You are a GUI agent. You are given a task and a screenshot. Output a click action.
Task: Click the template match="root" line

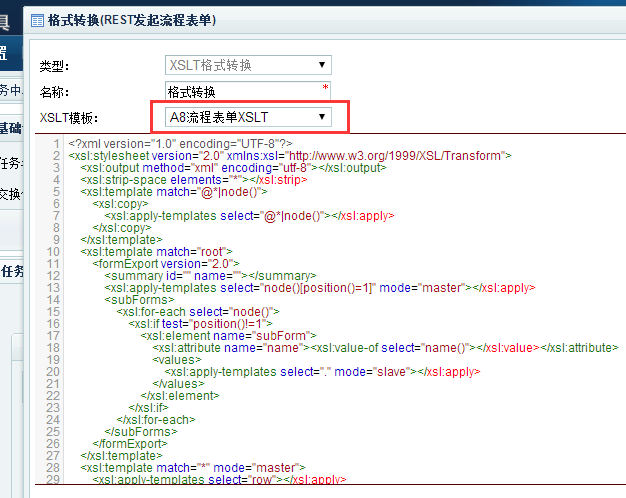(x=156, y=252)
